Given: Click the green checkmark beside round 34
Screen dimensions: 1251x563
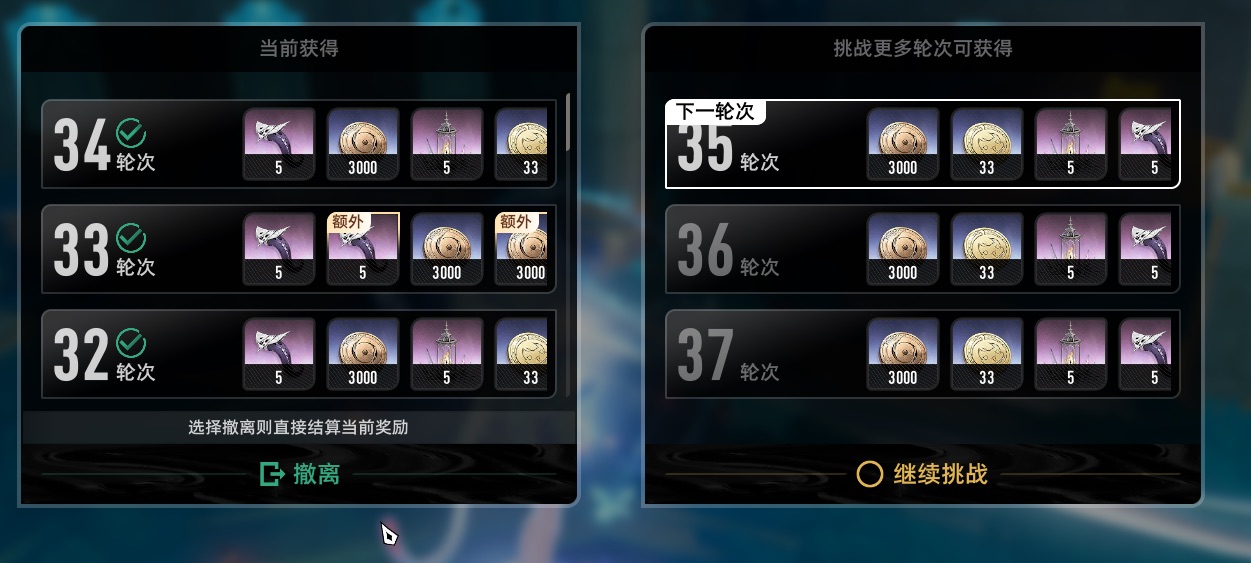Looking at the screenshot, I should pyautogui.click(x=131, y=132).
